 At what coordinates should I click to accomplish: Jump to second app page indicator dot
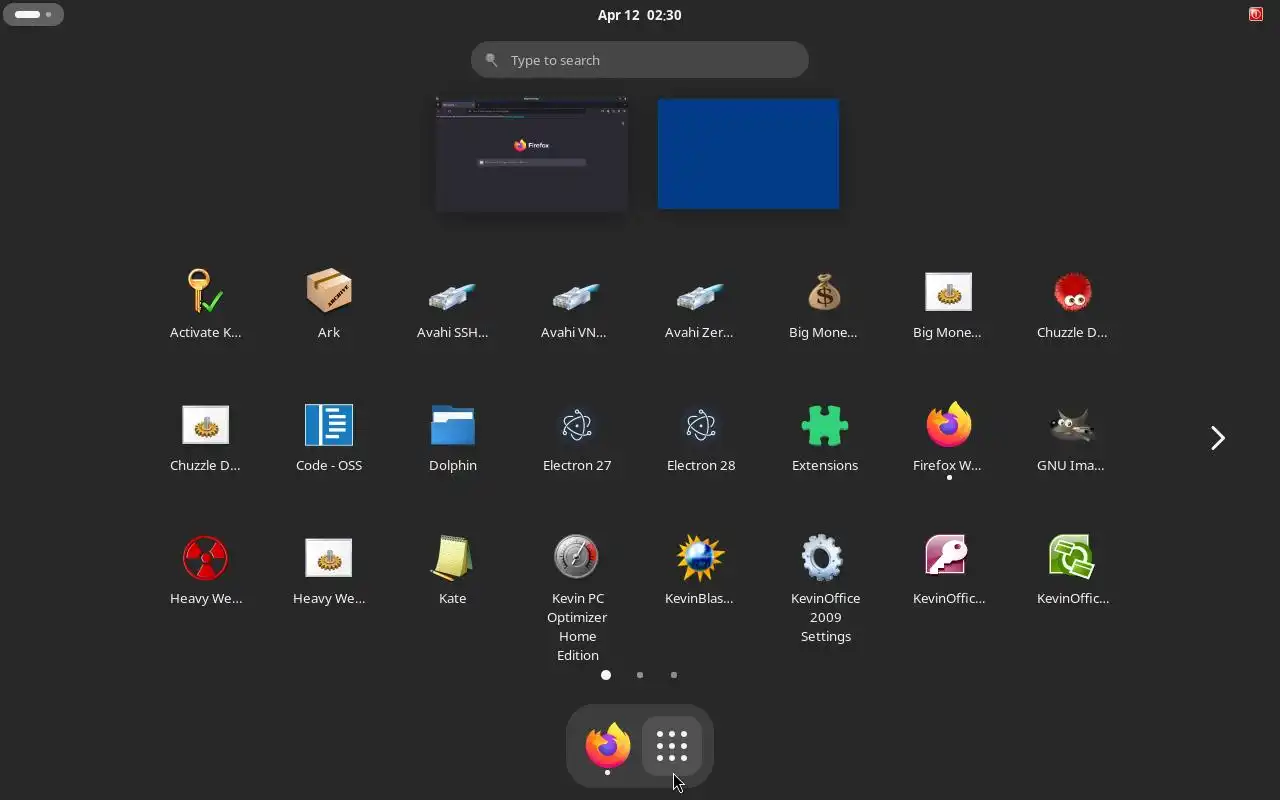pos(640,675)
